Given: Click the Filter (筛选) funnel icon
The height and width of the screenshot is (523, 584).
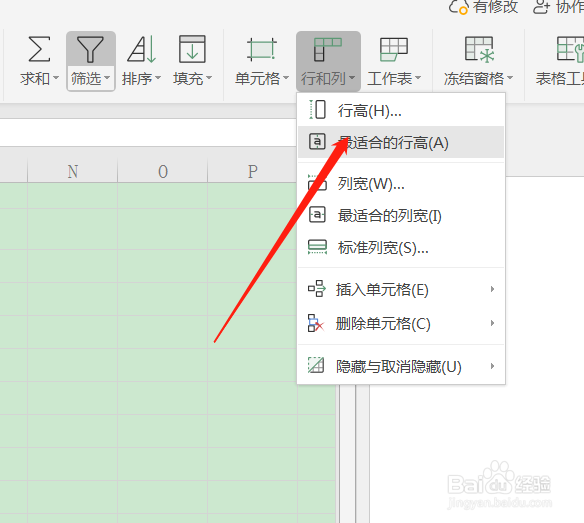Looking at the screenshot, I should (90, 49).
